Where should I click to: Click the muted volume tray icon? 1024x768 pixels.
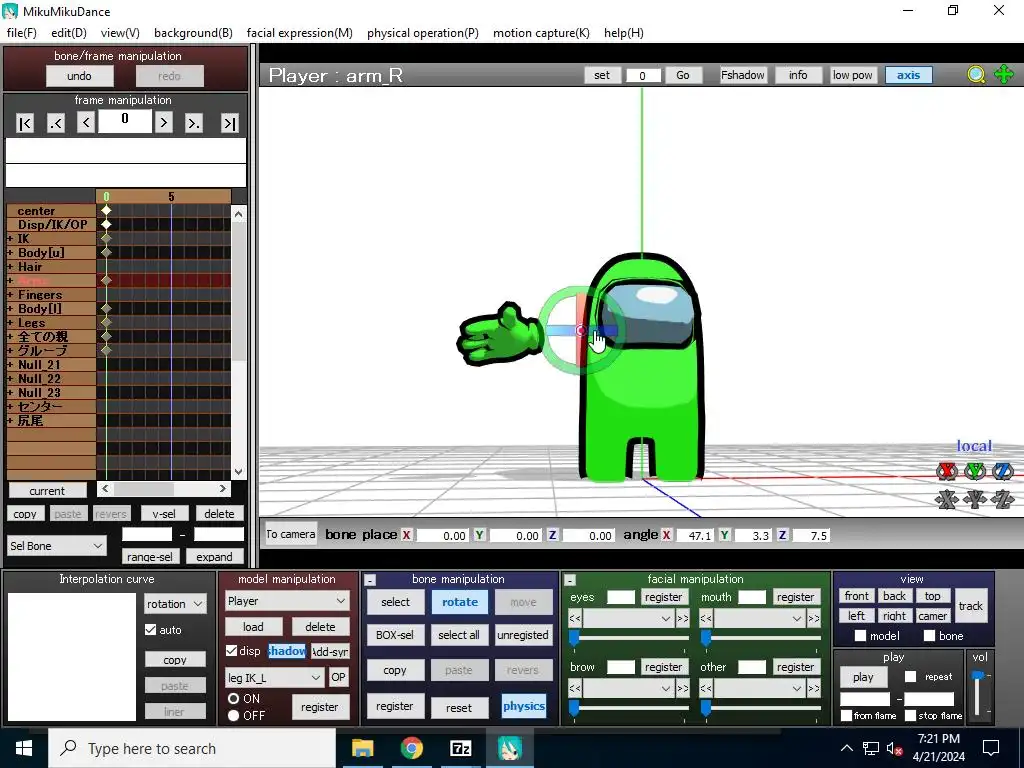(895, 748)
